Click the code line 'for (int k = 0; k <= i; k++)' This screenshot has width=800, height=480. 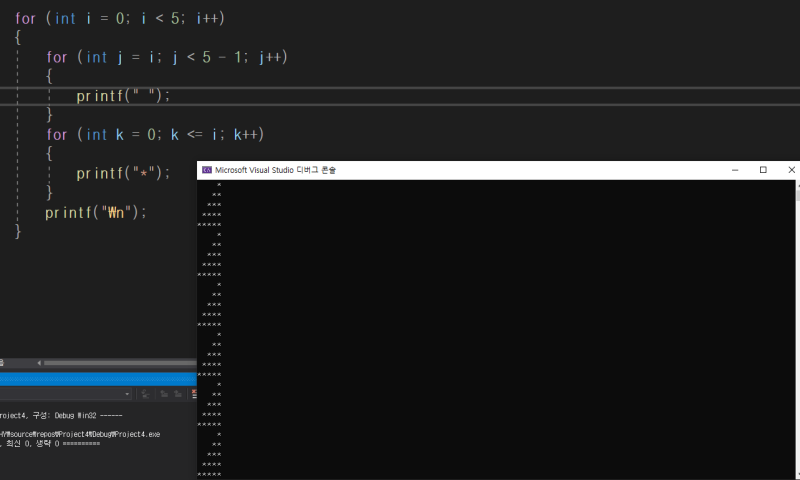(x=155, y=135)
